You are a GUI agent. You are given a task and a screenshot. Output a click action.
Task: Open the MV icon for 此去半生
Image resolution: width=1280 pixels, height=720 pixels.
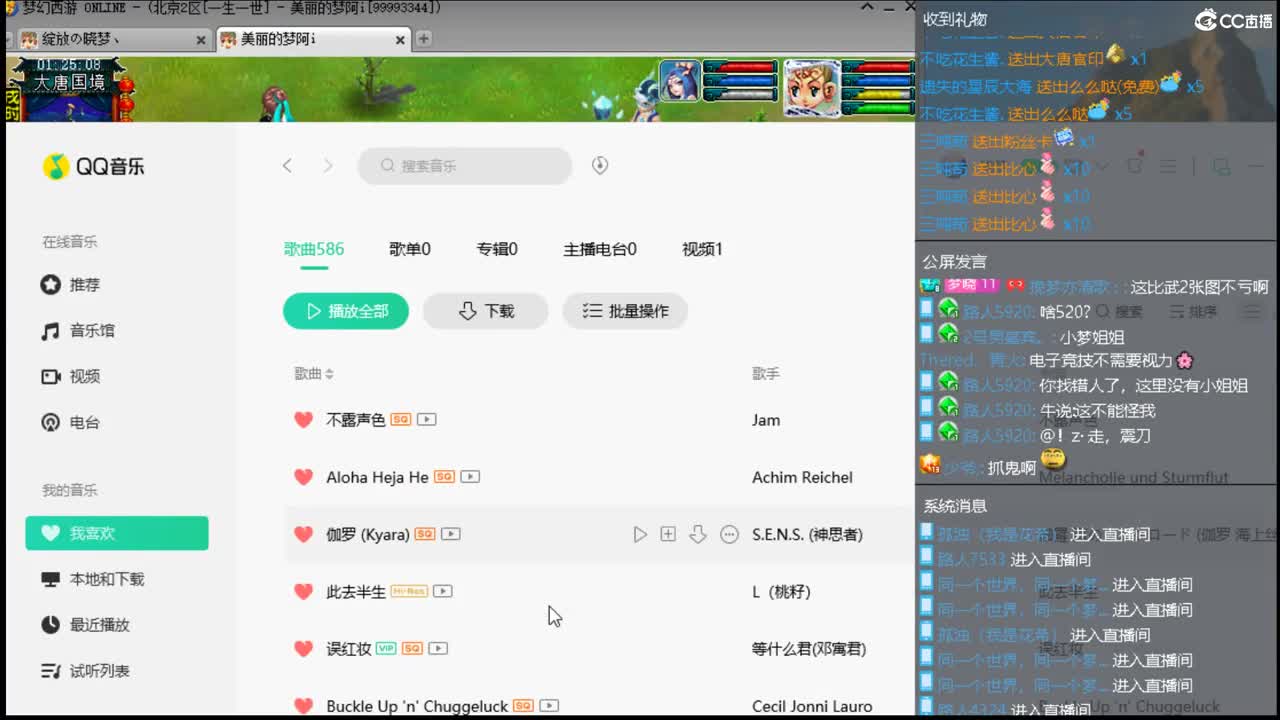pos(443,591)
